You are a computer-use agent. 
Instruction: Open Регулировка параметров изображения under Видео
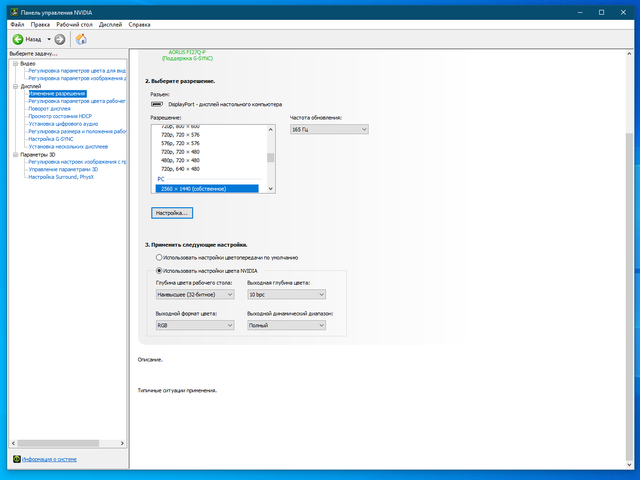[77, 78]
